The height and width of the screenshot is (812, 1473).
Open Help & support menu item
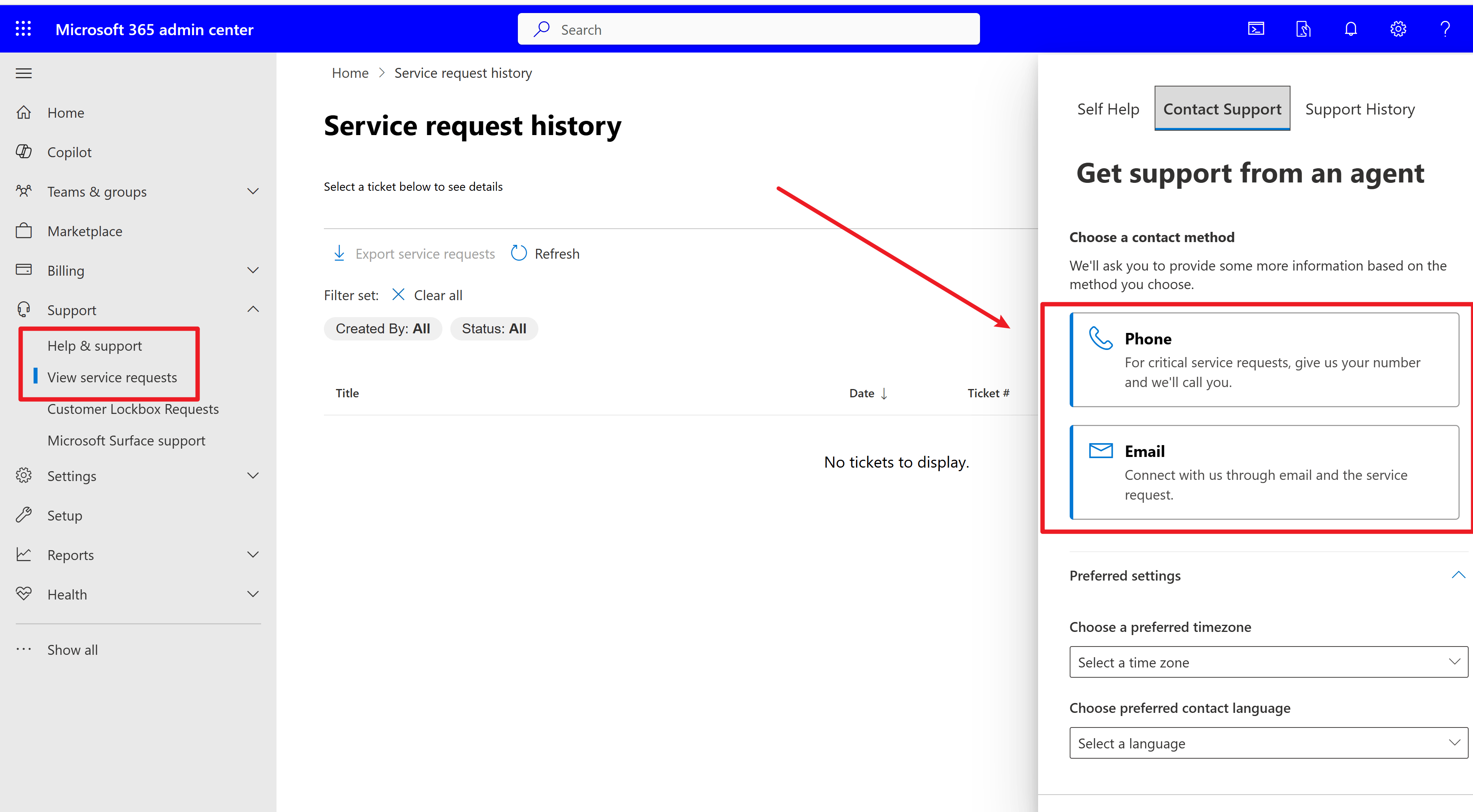(94, 346)
